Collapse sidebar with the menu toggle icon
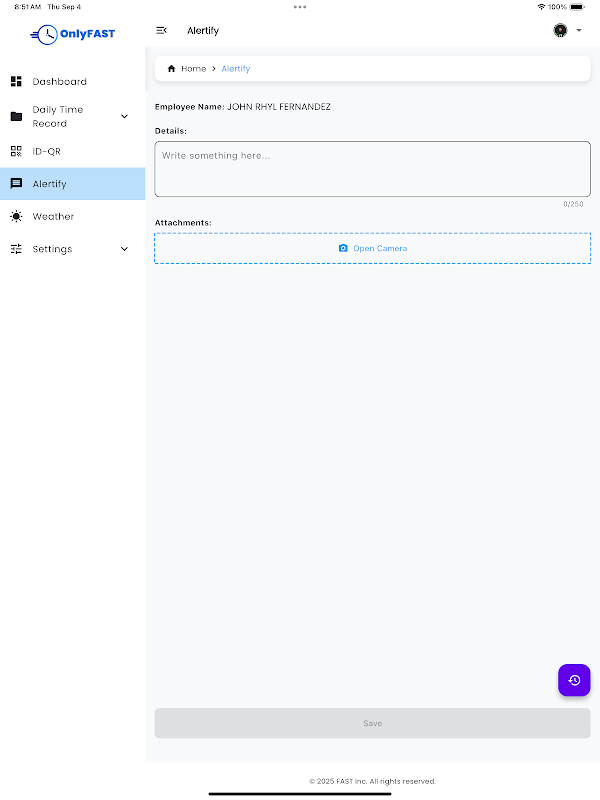This screenshot has width=600, height=800. pos(161,31)
